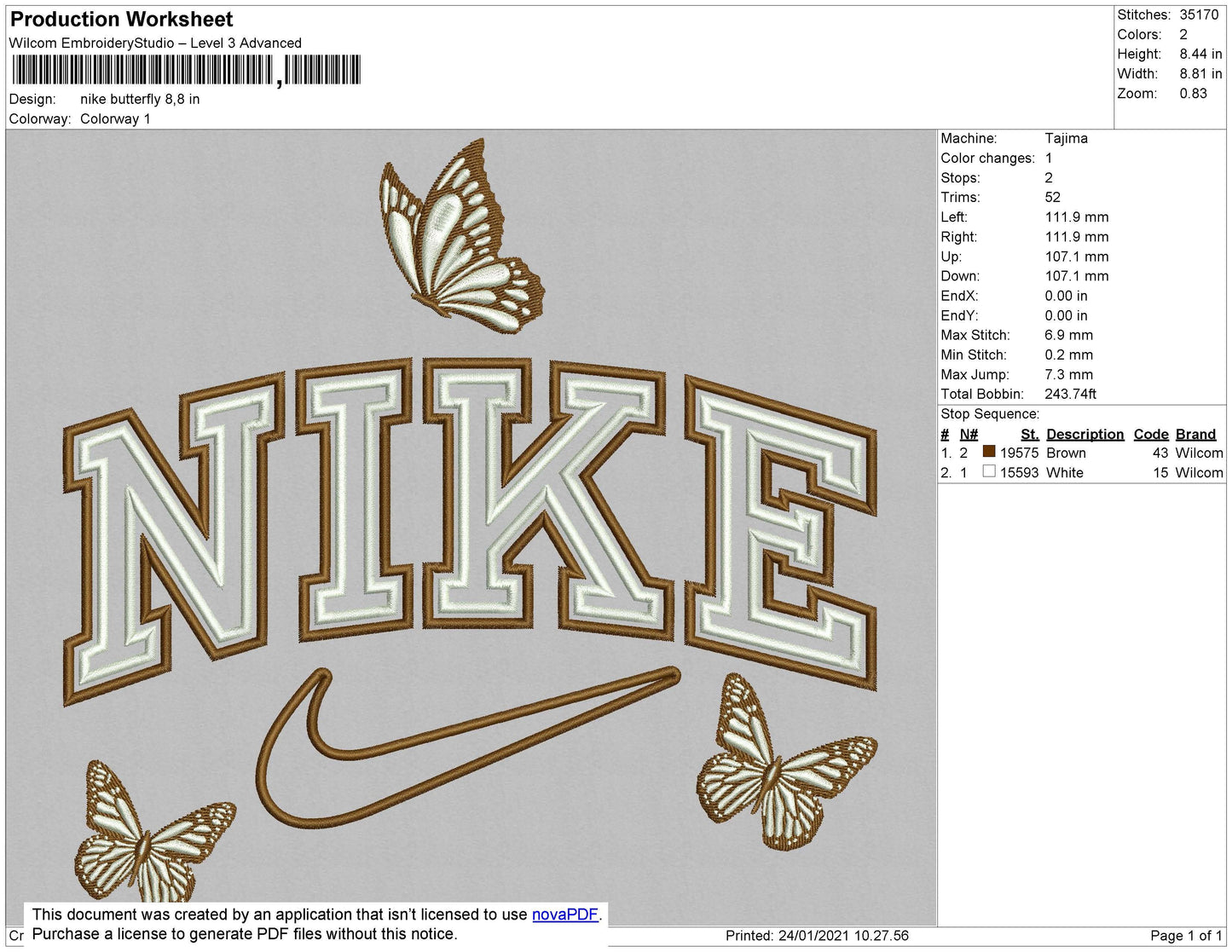
Task: Select the Brown thread color swatch
Action: point(989,452)
